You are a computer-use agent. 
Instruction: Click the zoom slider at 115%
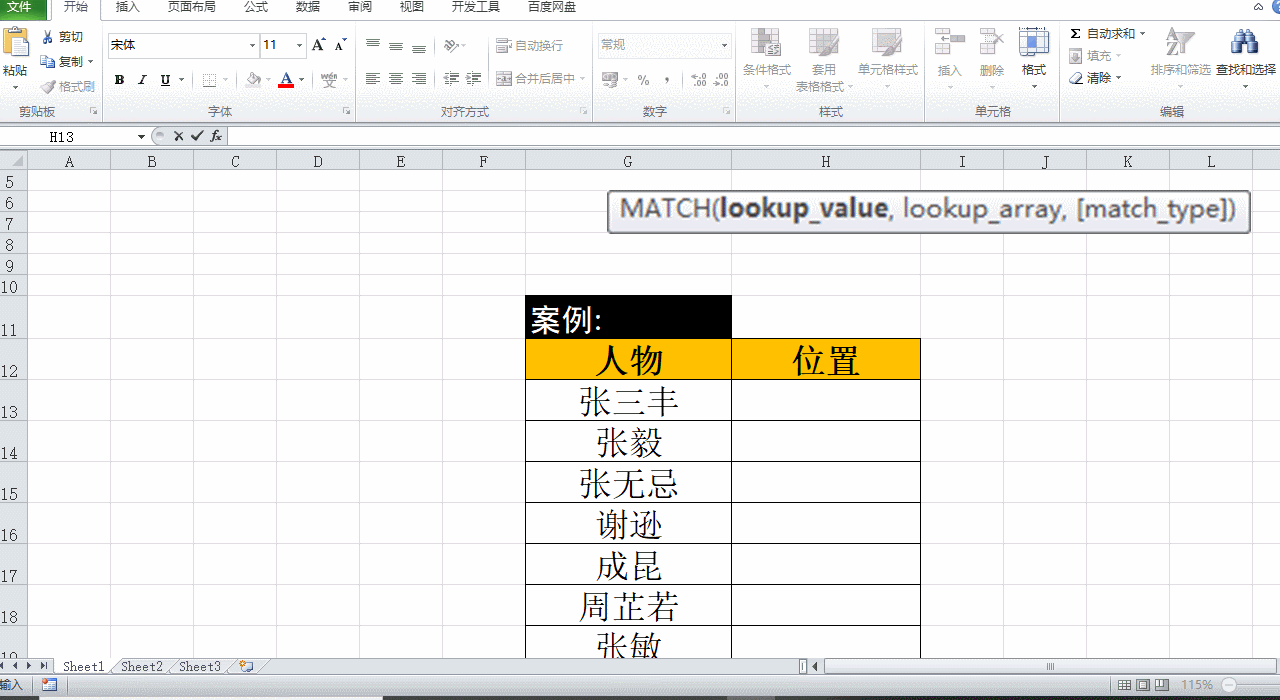click(x=1229, y=685)
